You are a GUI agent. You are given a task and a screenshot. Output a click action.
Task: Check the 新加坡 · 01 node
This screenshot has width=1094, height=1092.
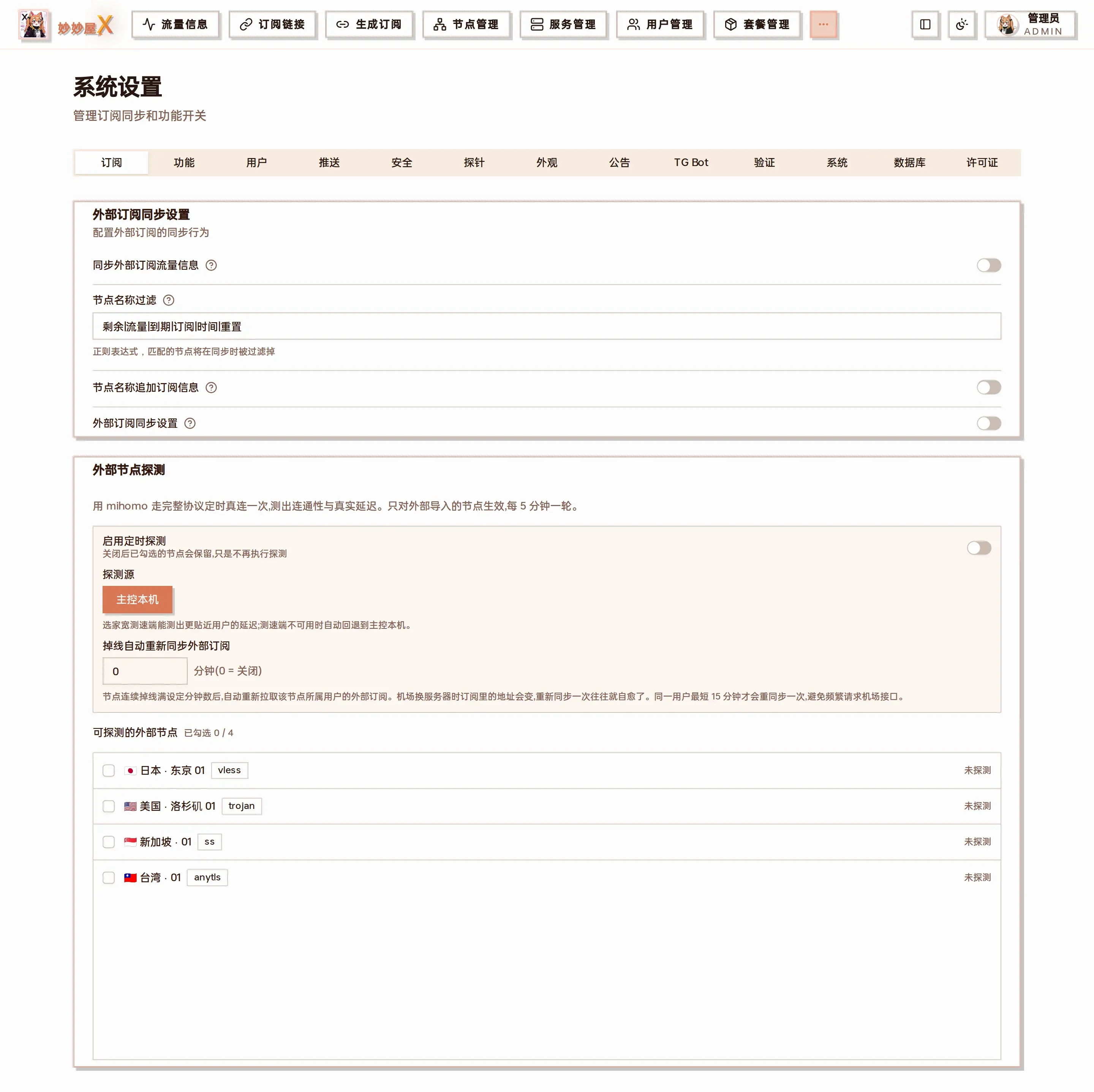109,842
